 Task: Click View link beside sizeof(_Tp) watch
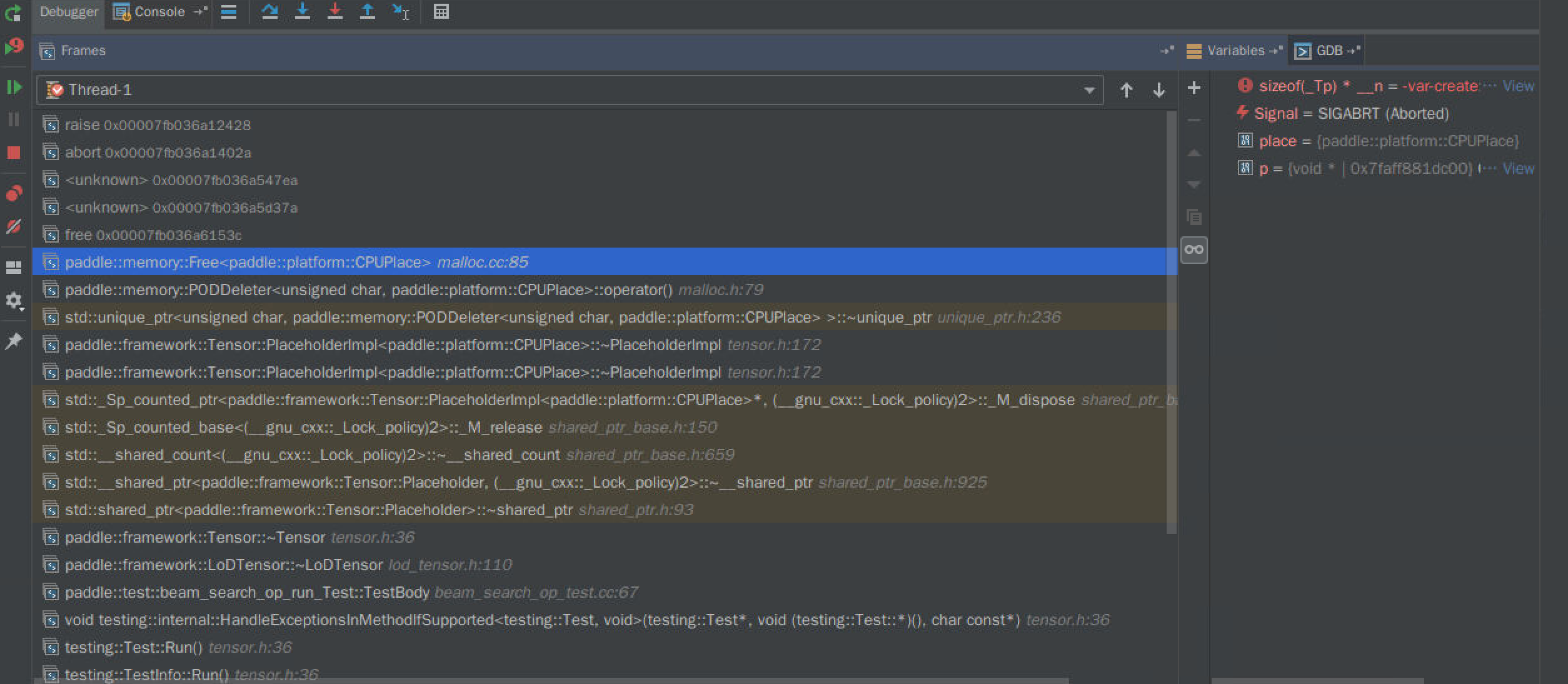[1518, 86]
